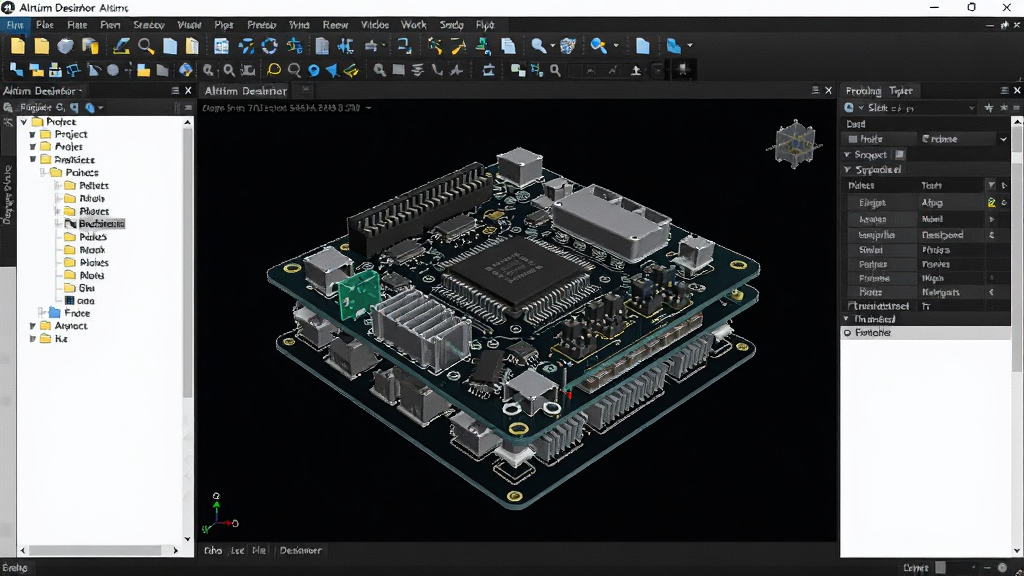Click the grey sphere icon in second toolbar row
This screenshot has width=1024, height=576.
[113, 70]
